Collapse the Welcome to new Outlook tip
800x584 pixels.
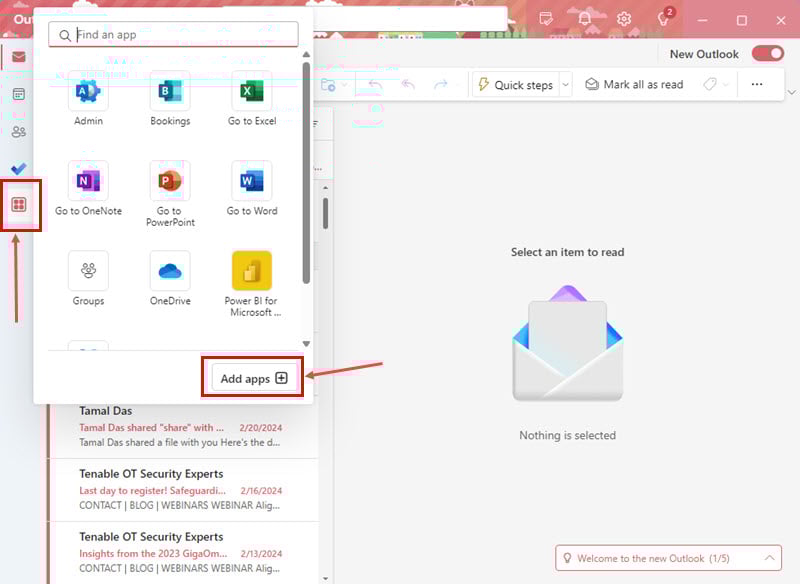pos(769,558)
